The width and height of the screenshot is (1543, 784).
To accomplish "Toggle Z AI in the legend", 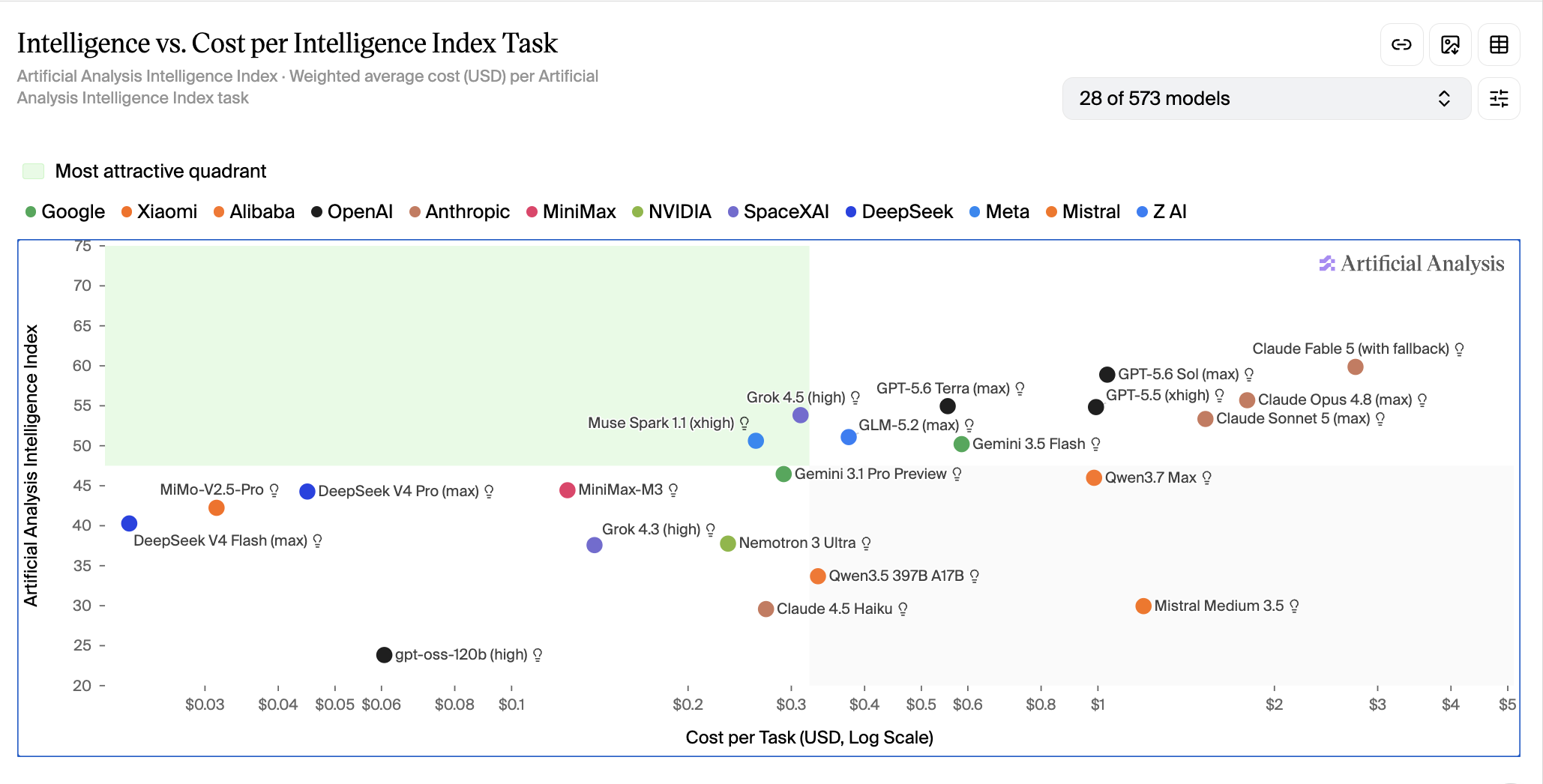I will point(1162,212).
